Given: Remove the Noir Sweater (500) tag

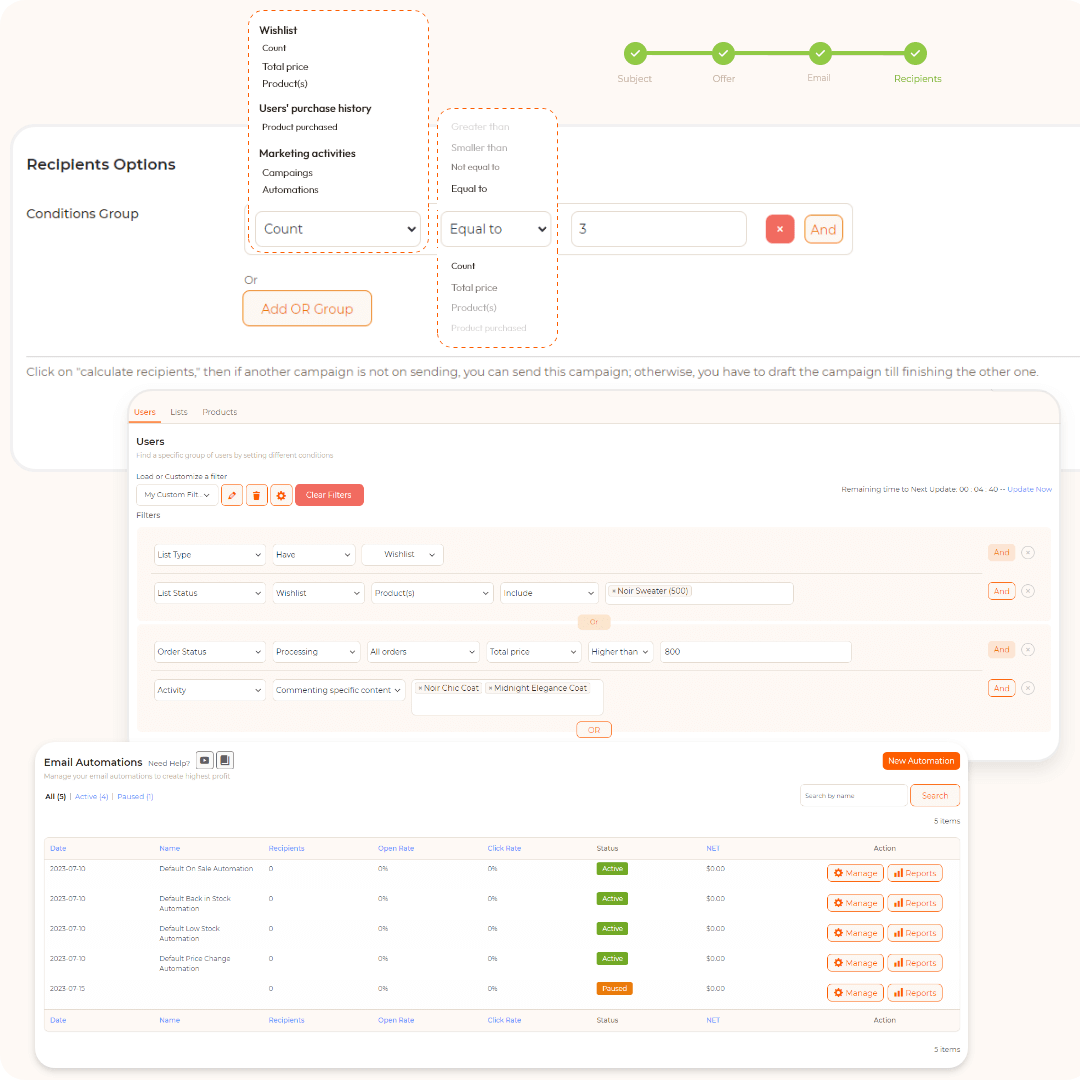Looking at the screenshot, I should tap(614, 592).
